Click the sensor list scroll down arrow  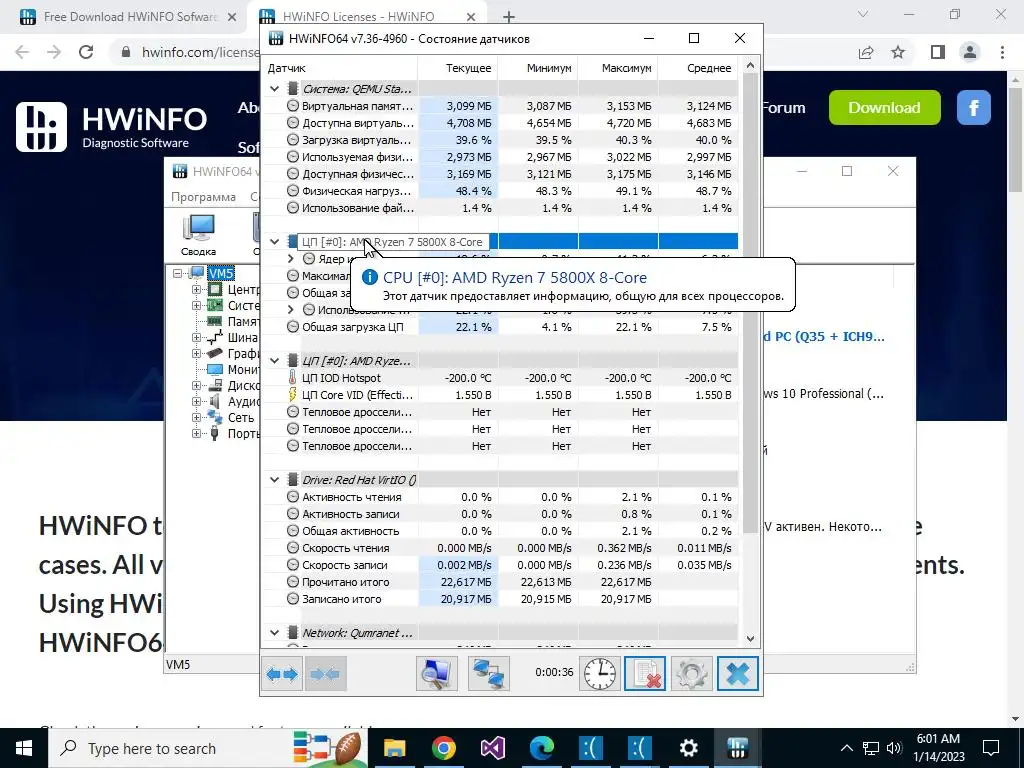[x=750, y=639]
